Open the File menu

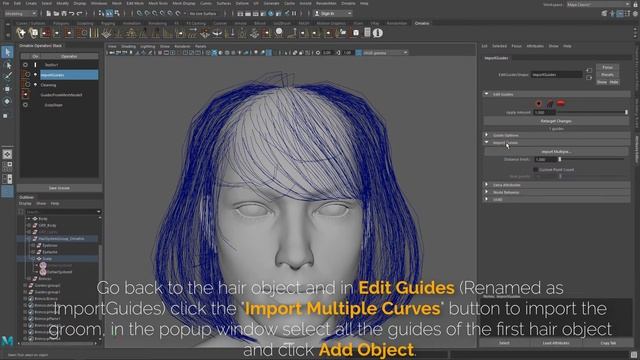click(6, 3)
